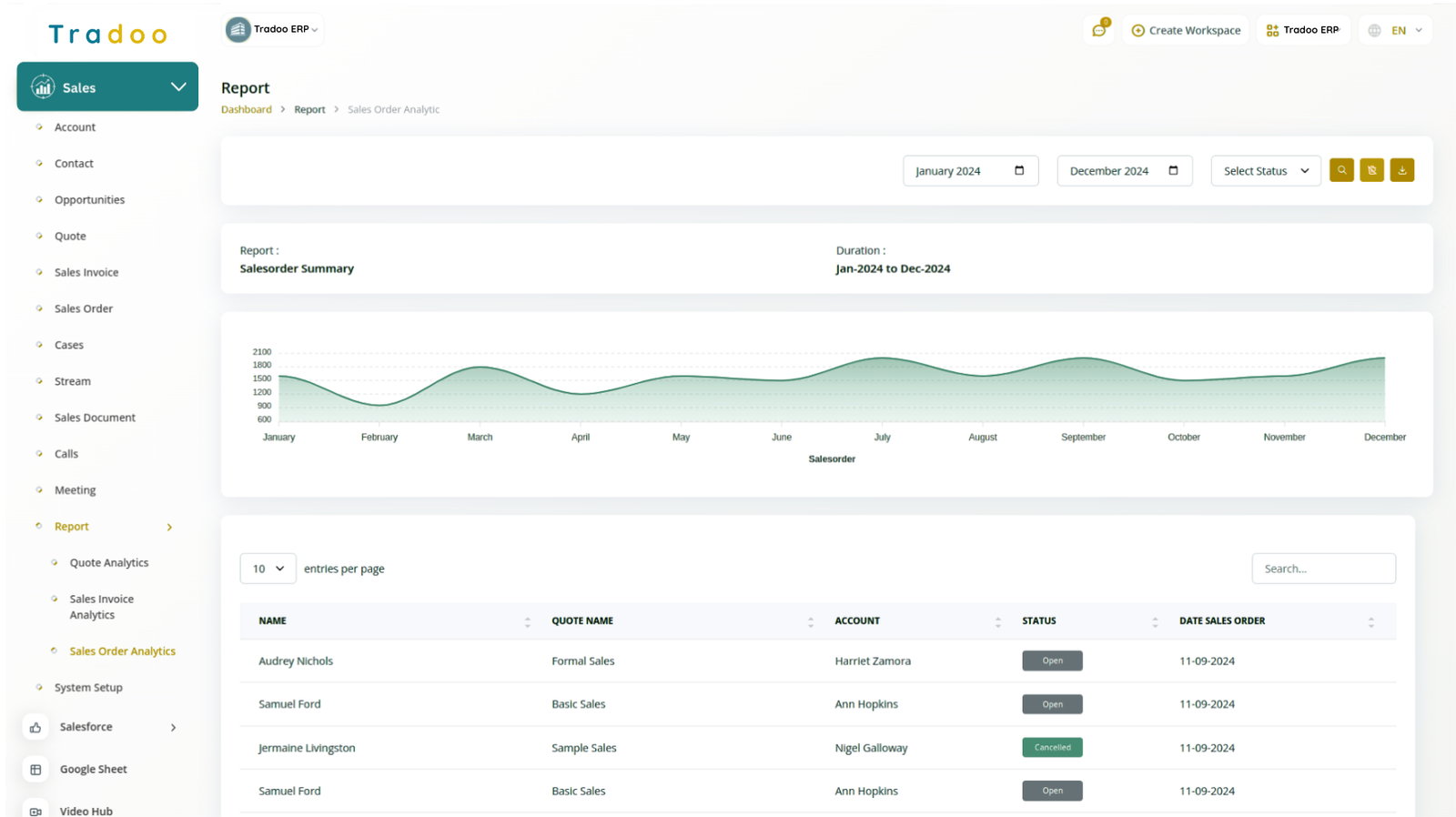Click the reset filter trash icon
Screen dimensions: 1456x817
tap(1371, 170)
